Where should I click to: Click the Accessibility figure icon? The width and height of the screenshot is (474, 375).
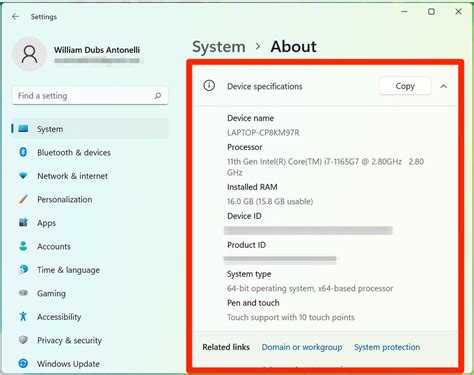[23, 316]
